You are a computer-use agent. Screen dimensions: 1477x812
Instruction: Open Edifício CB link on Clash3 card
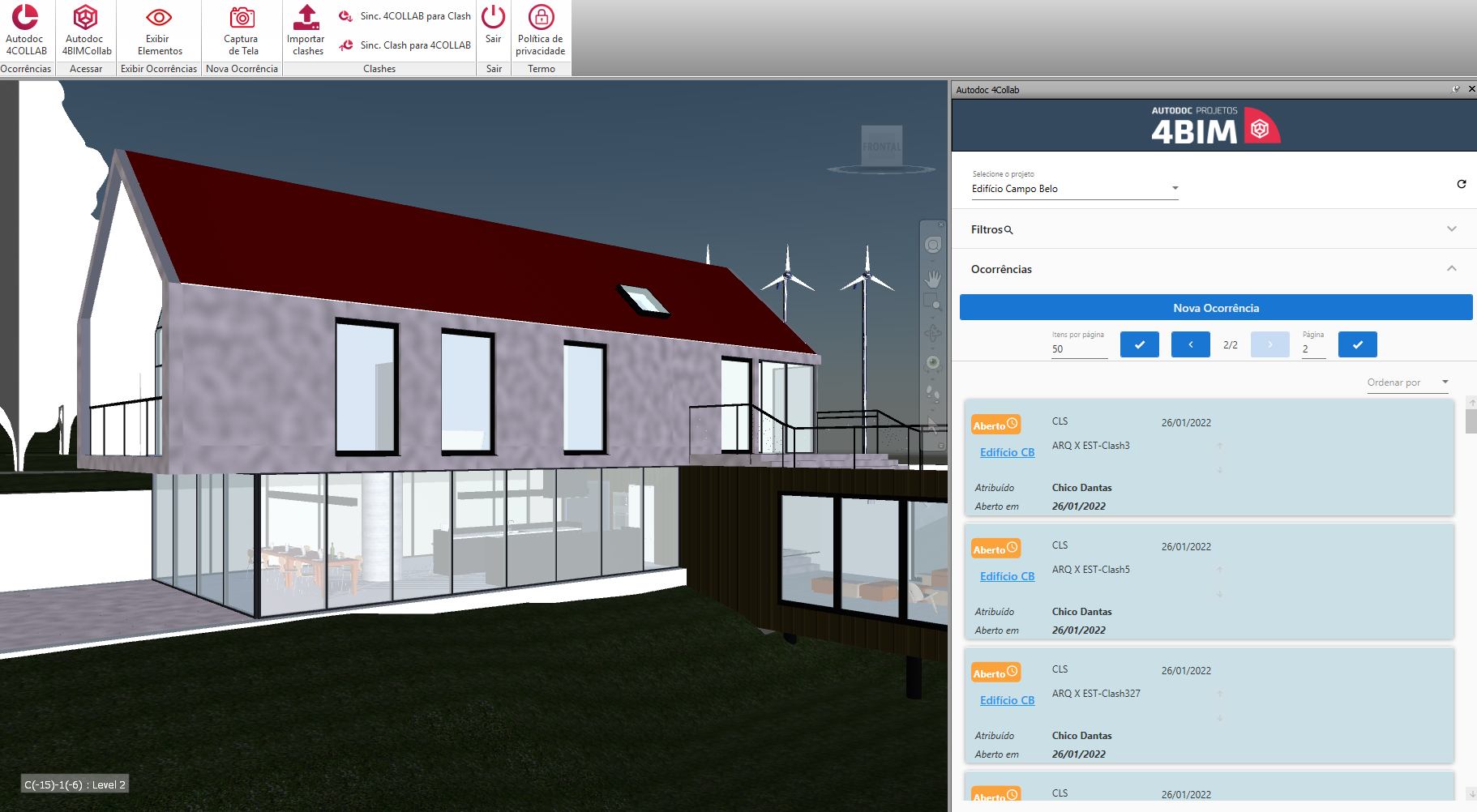pos(1007,452)
